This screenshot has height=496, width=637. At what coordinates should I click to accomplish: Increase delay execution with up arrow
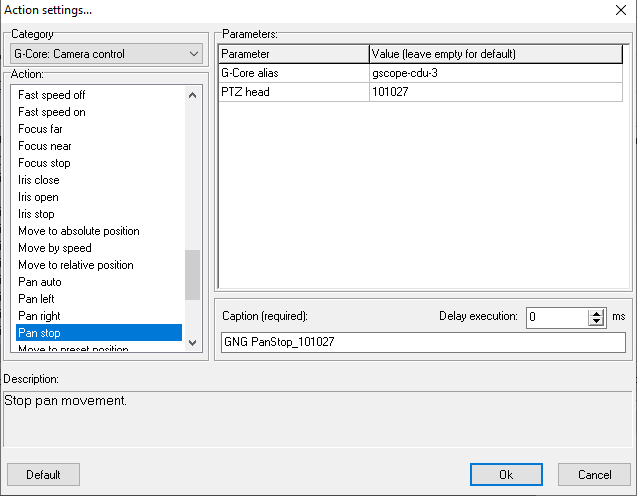[597, 312]
